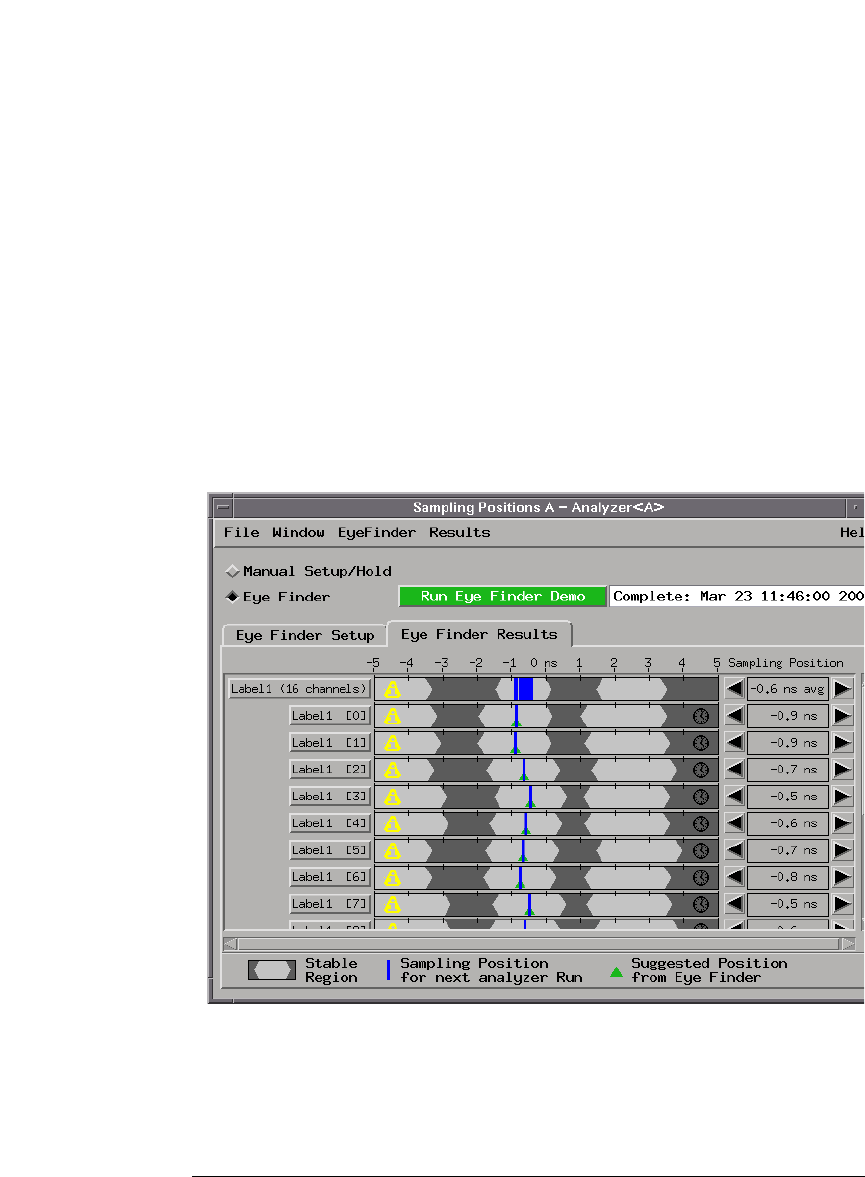Increase the sampling position for Label1 [1]

843,743
